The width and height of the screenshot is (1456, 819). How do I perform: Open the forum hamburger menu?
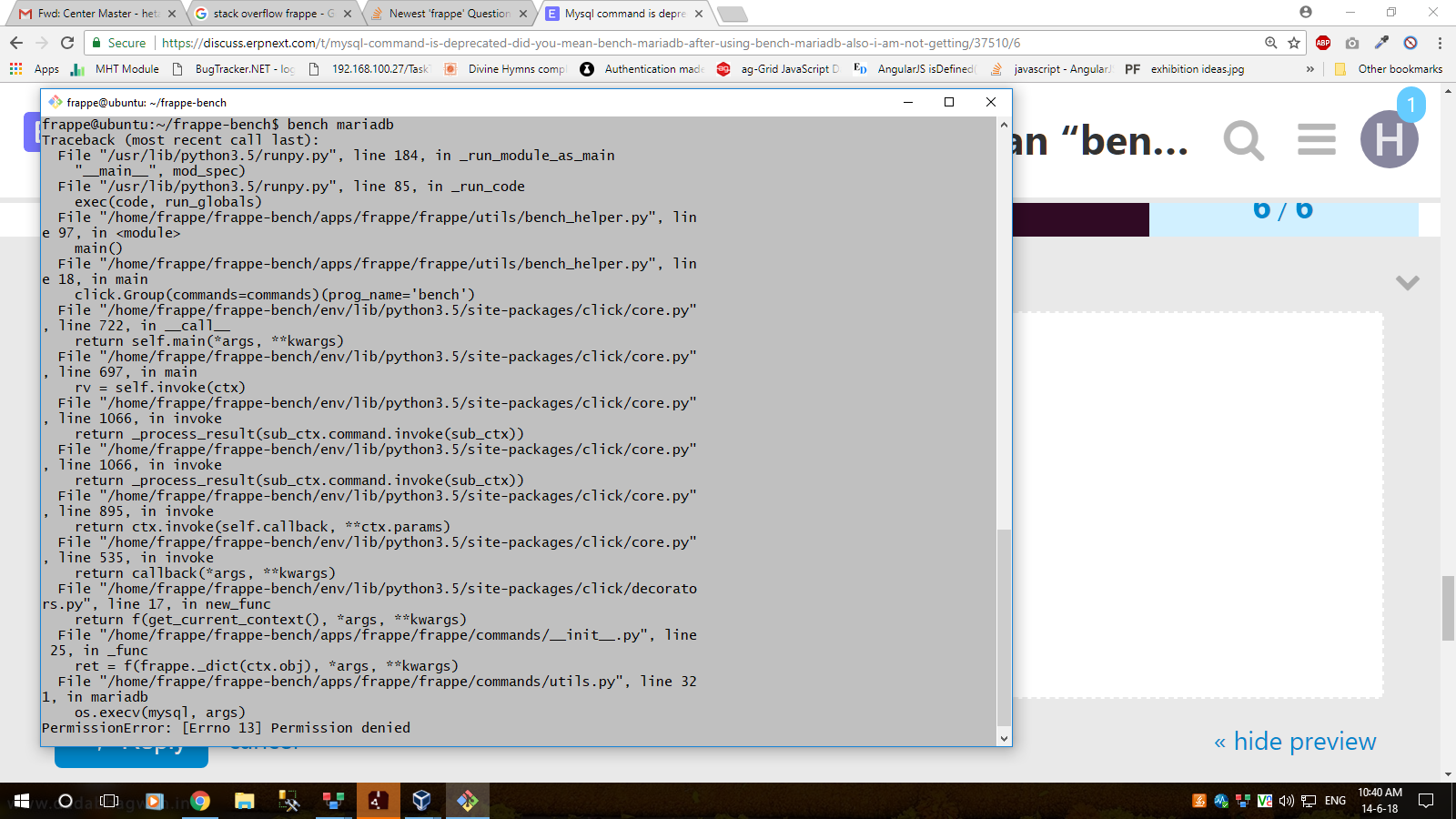1317,139
